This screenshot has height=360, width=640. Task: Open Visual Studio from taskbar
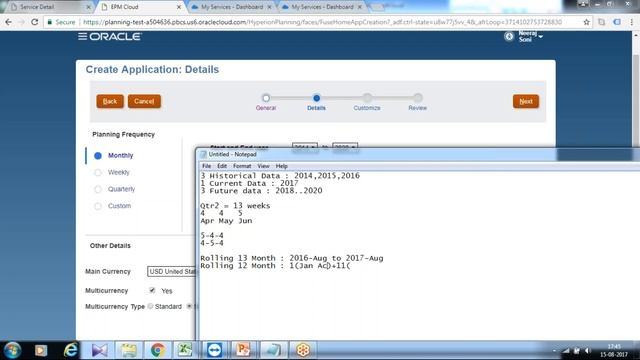point(100,350)
